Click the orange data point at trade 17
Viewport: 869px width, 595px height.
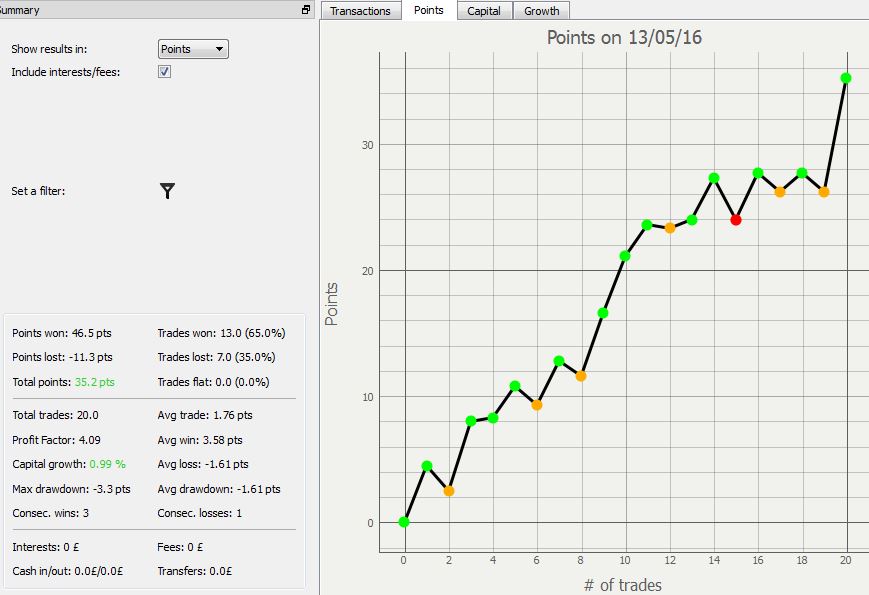click(x=780, y=192)
